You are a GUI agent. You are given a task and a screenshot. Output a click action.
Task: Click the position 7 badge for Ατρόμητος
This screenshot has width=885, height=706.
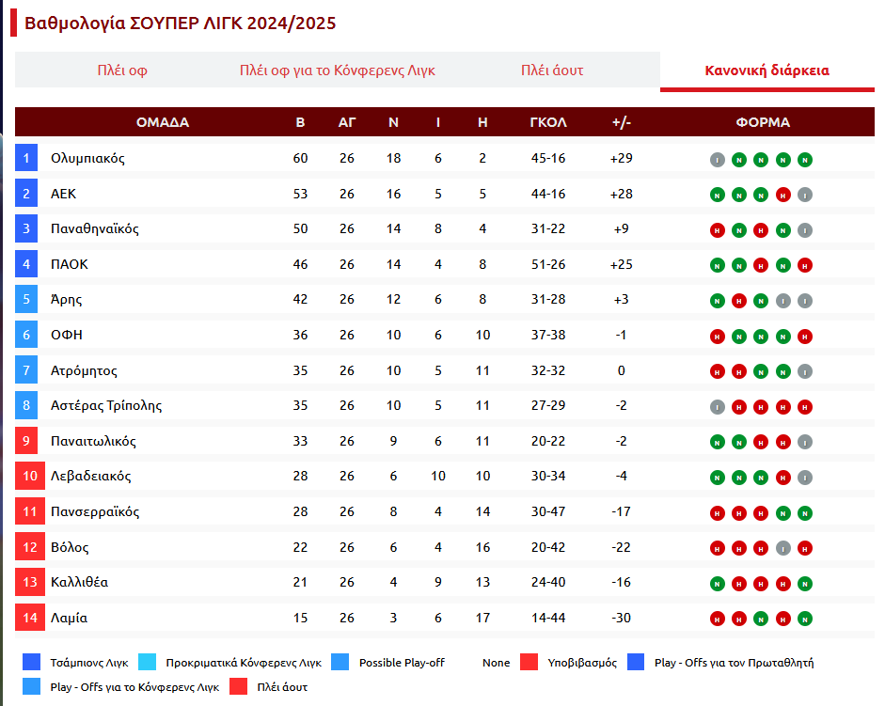tap(26, 370)
